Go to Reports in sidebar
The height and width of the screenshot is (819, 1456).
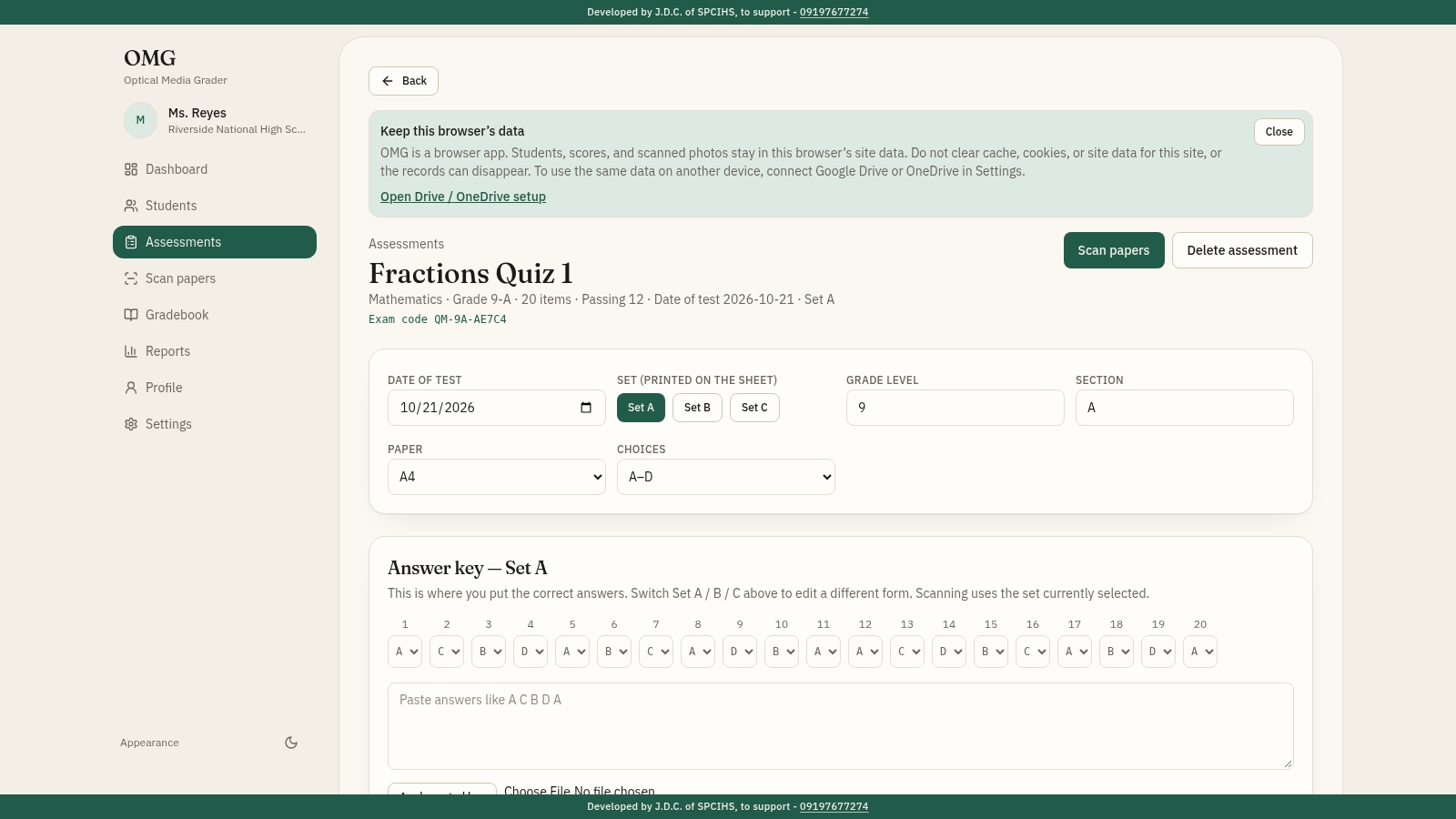(x=215, y=351)
